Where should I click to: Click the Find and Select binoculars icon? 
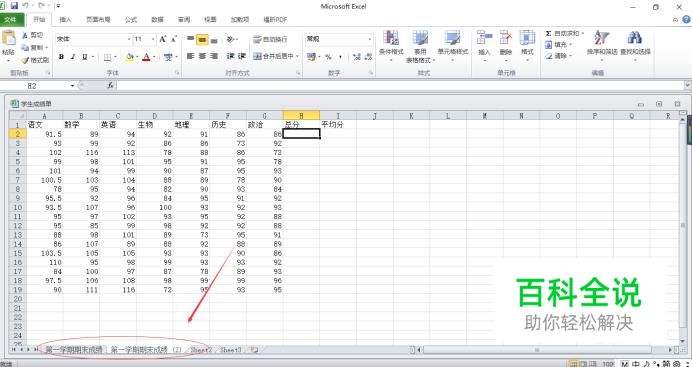pos(635,37)
